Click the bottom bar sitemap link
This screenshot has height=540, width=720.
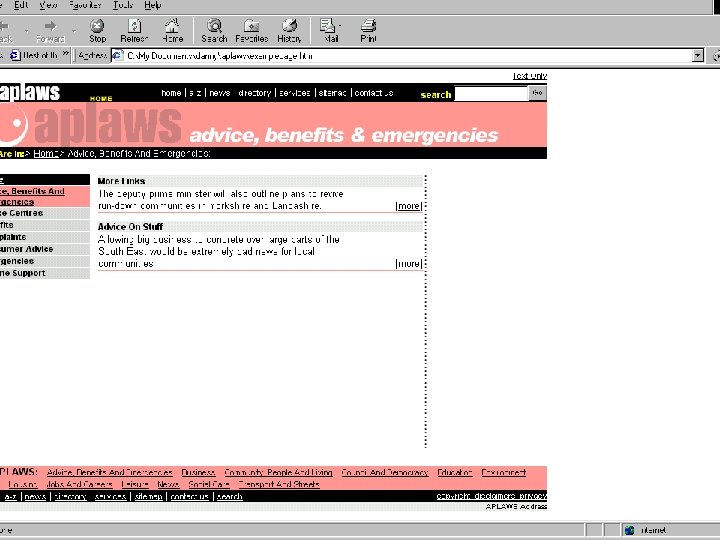(x=148, y=497)
